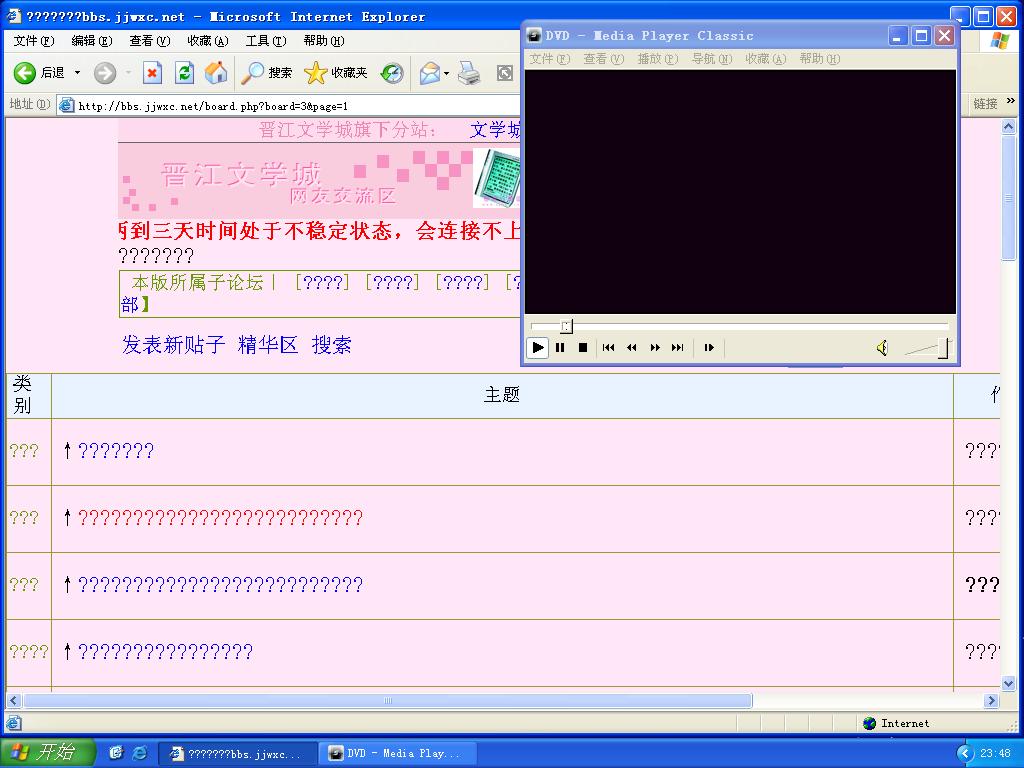
Task: Click the 23:48 taskbar clock
Action: click(x=995, y=753)
